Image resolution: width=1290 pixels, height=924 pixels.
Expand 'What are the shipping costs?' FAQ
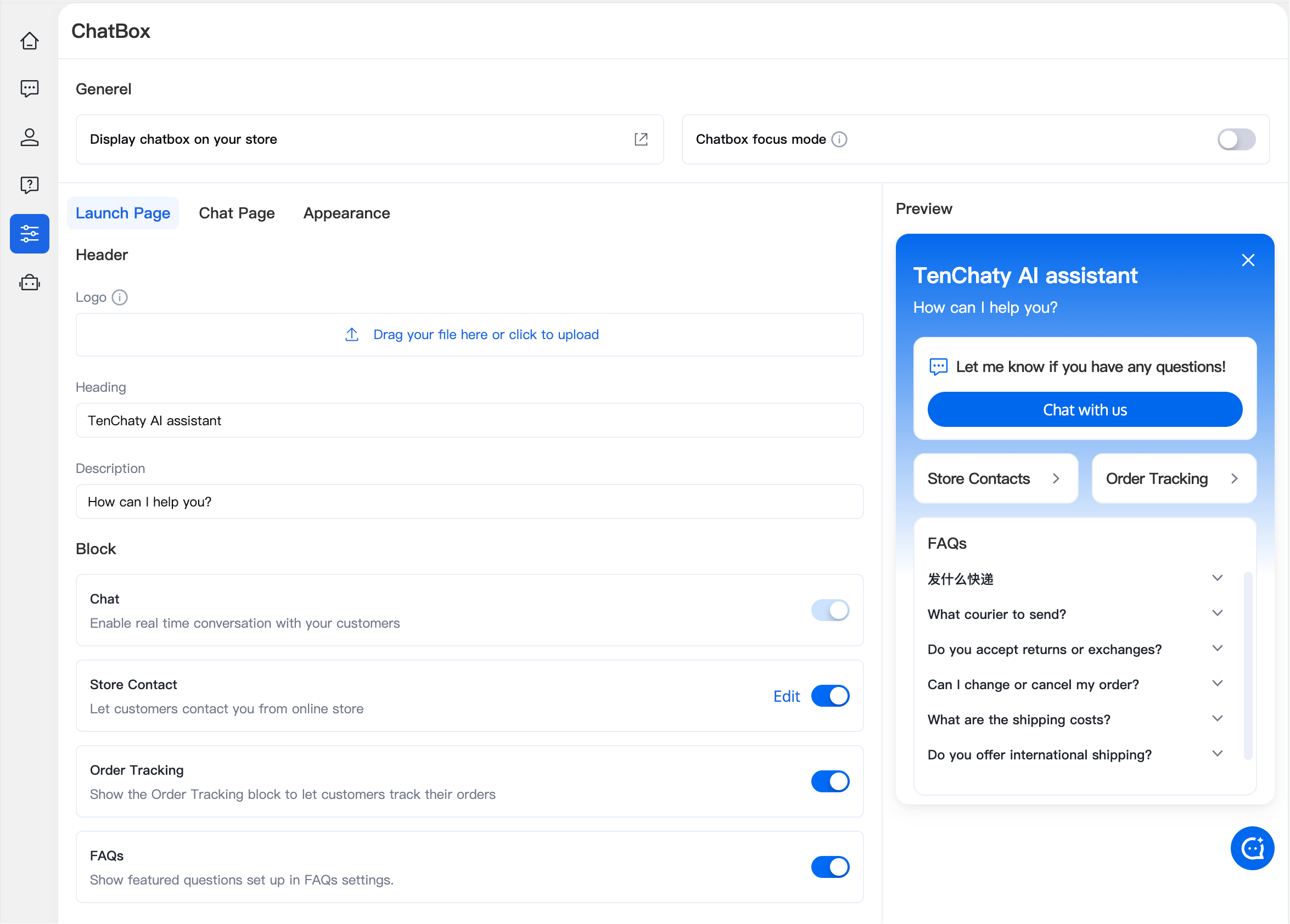coord(1217,719)
